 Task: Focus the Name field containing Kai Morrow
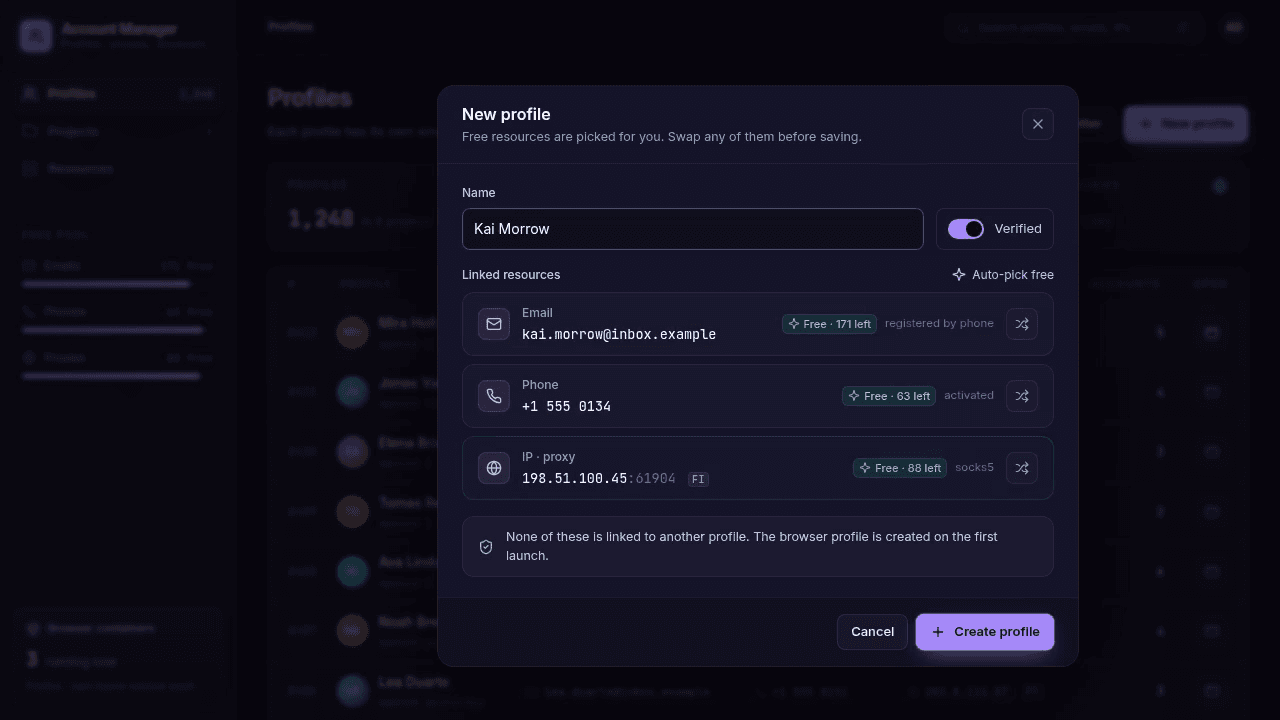click(x=693, y=229)
